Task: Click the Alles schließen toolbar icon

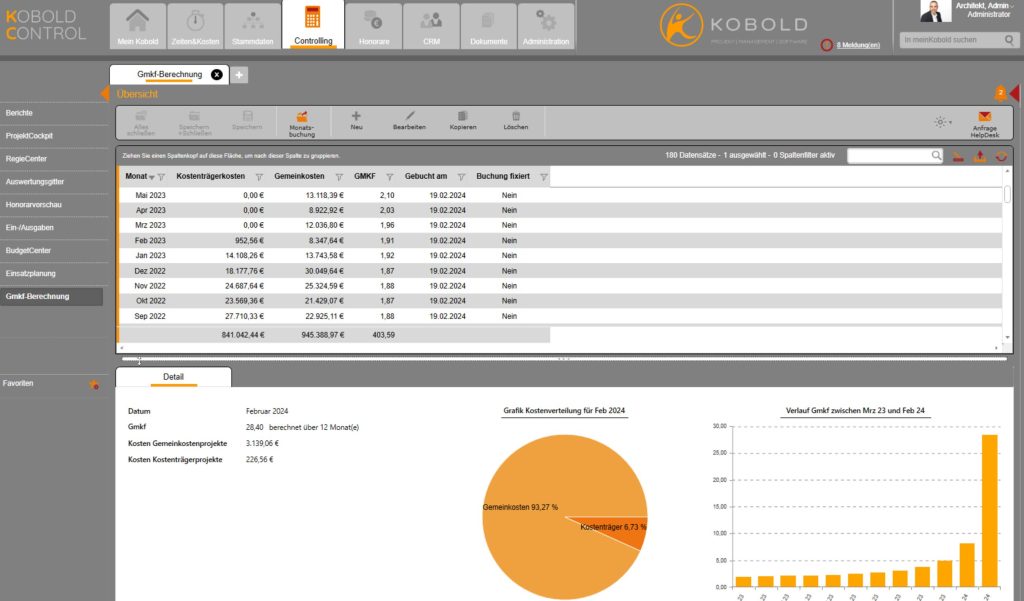Action: pyautogui.click(x=140, y=116)
